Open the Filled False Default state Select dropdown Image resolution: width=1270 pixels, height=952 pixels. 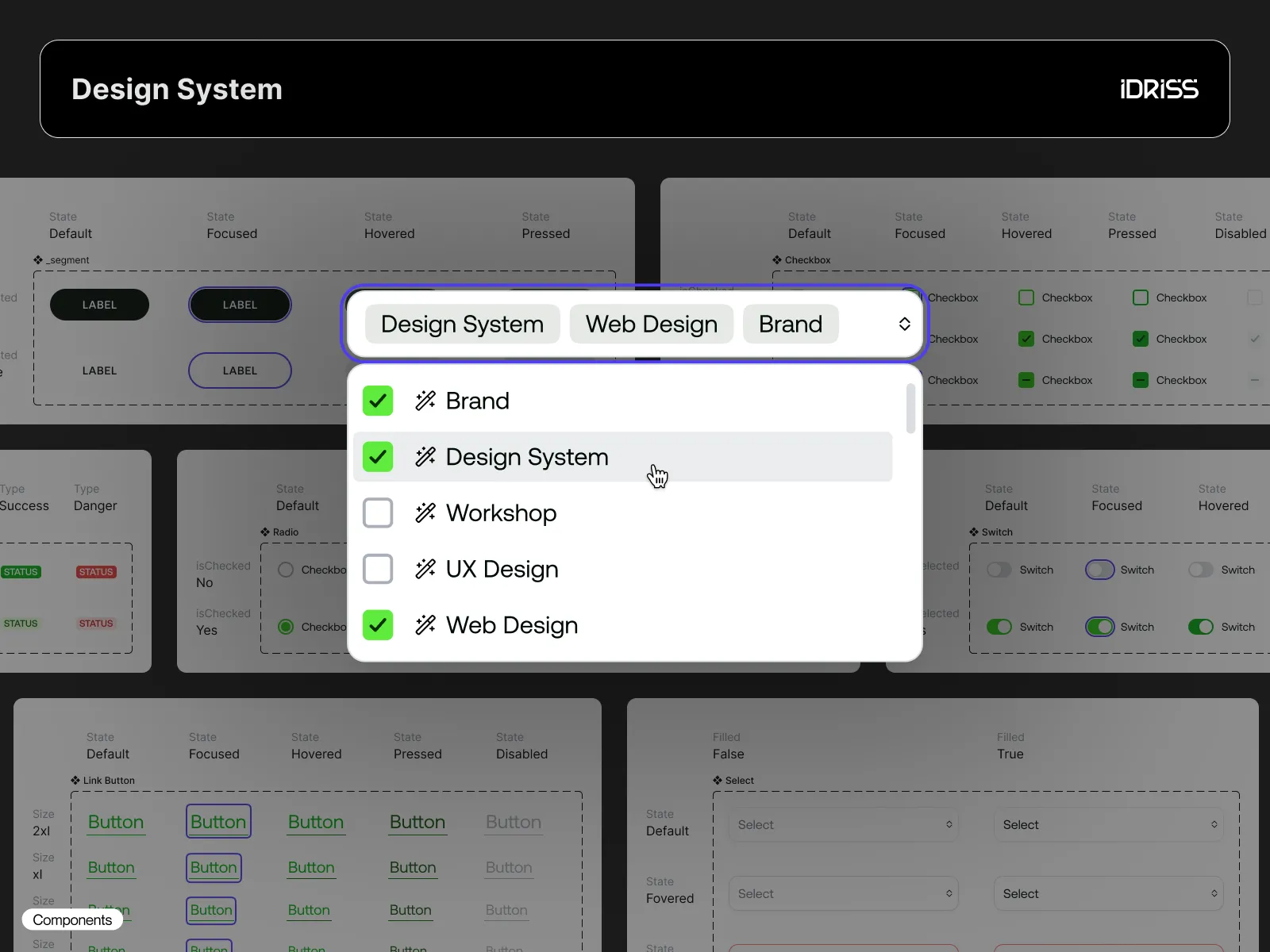[844, 825]
